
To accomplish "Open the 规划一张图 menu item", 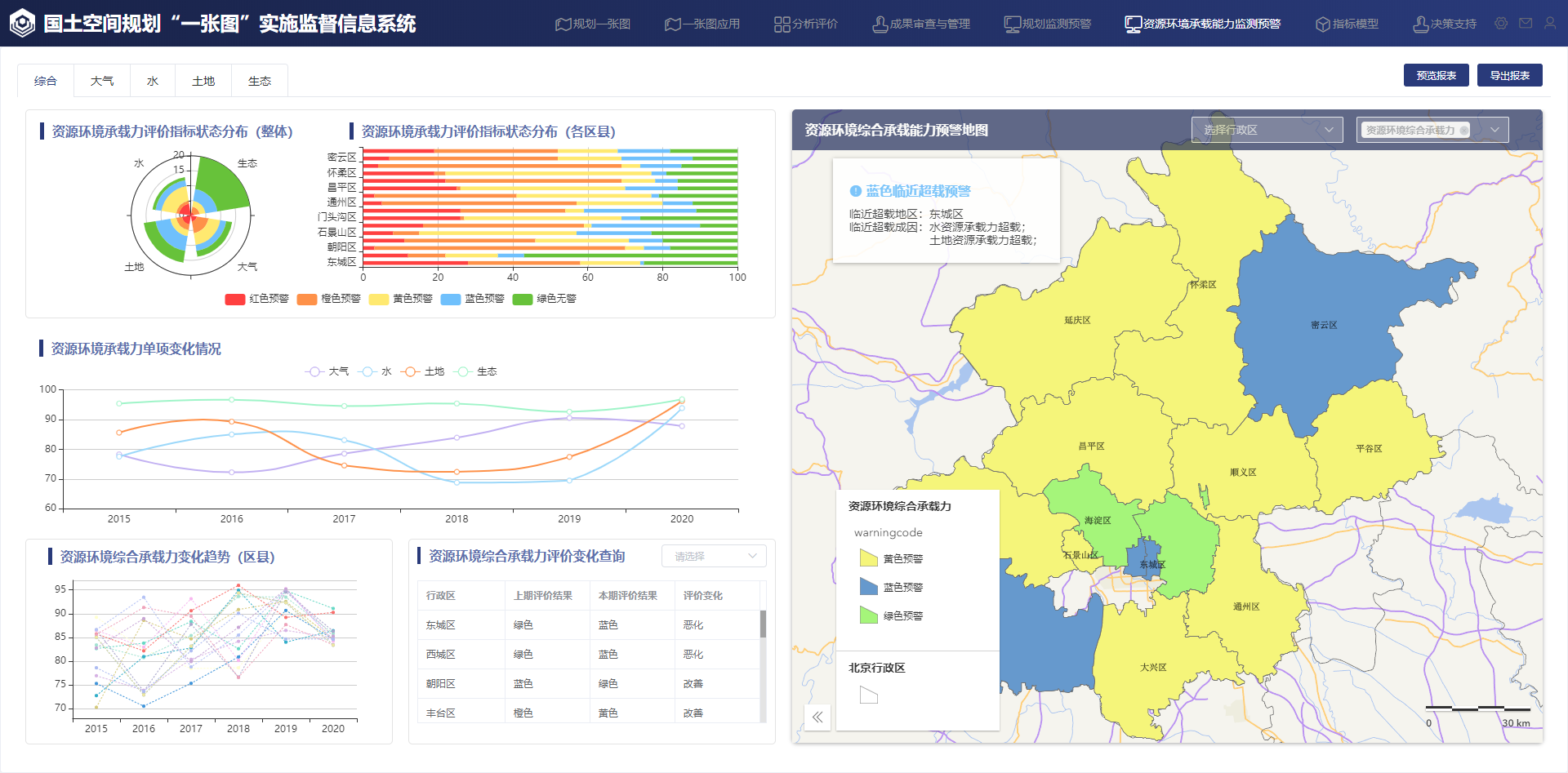I will tap(593, 24).
